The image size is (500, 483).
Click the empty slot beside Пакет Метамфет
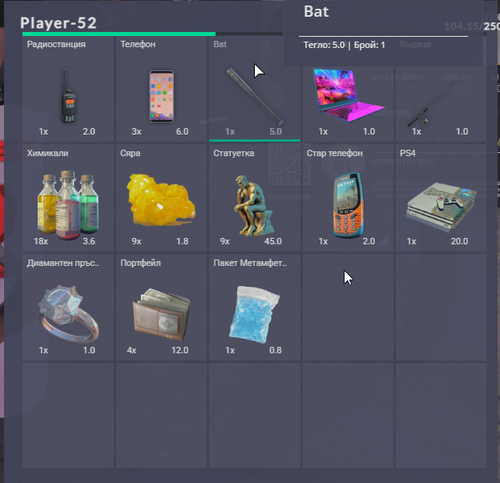(x=348, y=307)
